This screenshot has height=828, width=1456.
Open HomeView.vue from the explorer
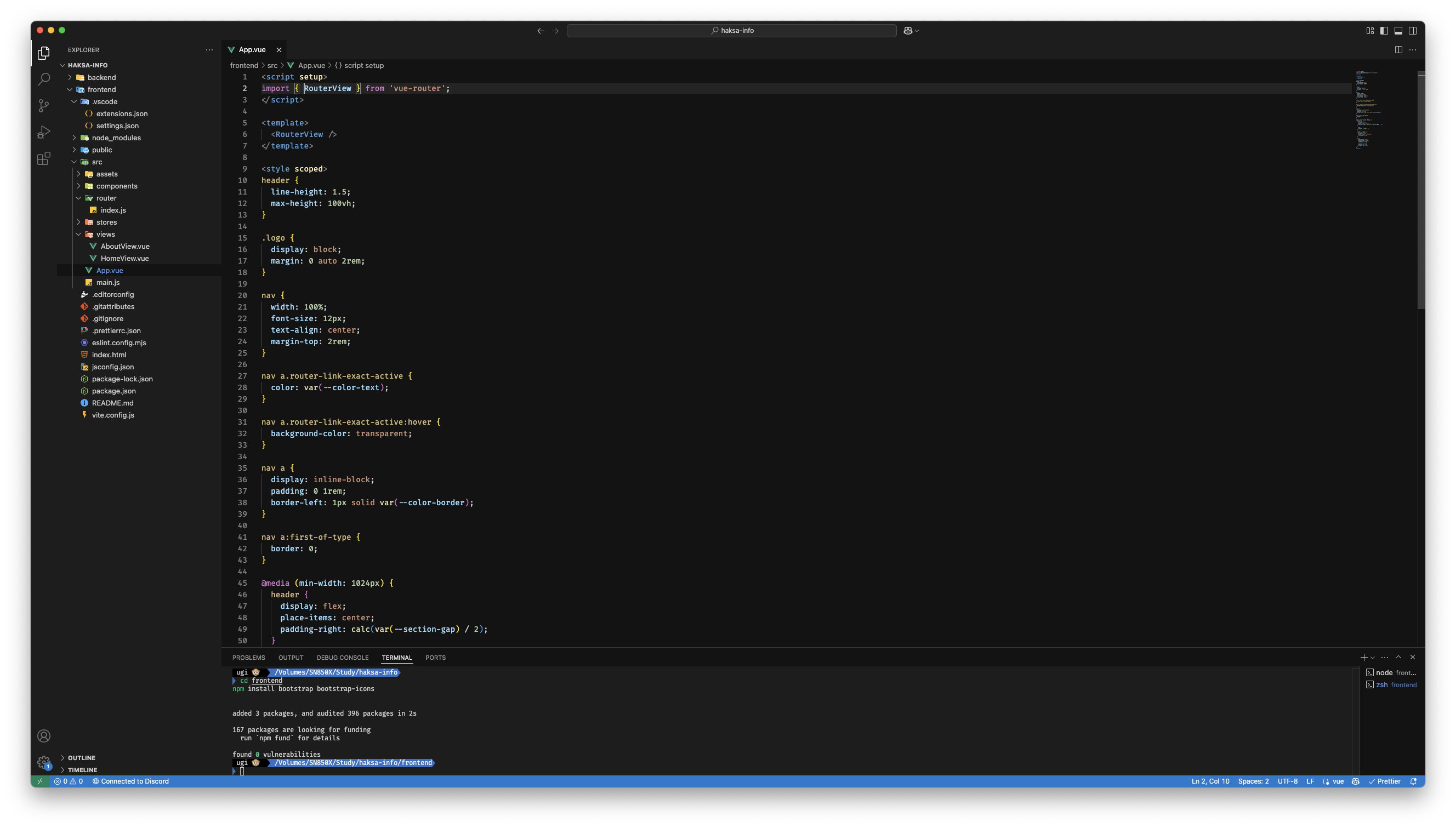(124, 259)
